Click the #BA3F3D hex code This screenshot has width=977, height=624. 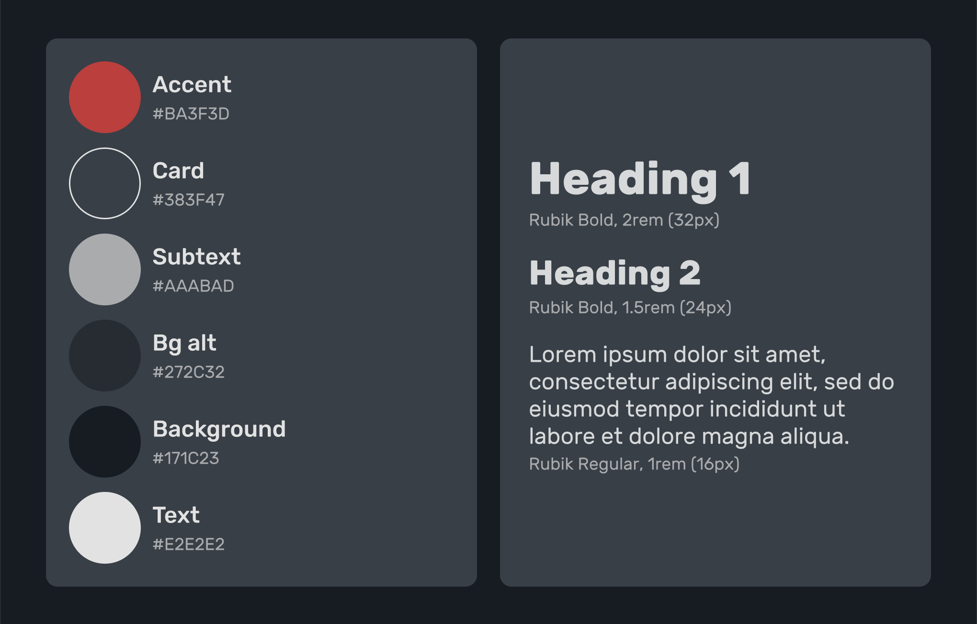[191, 113]
